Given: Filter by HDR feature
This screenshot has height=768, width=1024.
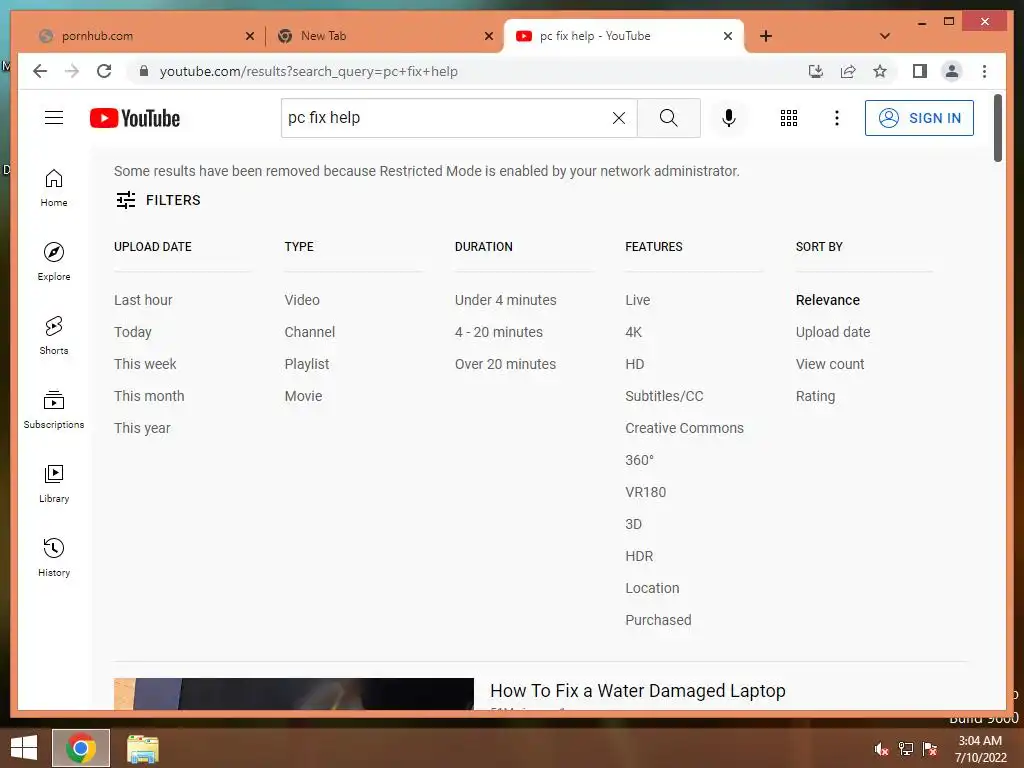Looking at the screenshot, I should pyautogui.click(x=639, y=556).
